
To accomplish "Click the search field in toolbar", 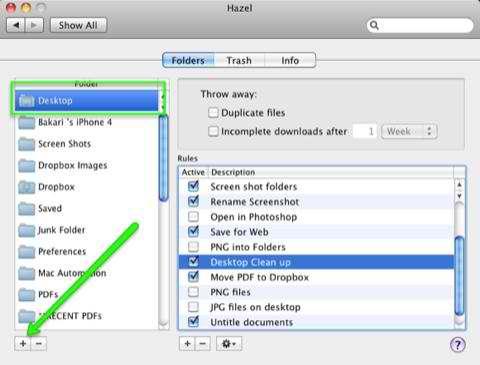I will click(420, 25).
